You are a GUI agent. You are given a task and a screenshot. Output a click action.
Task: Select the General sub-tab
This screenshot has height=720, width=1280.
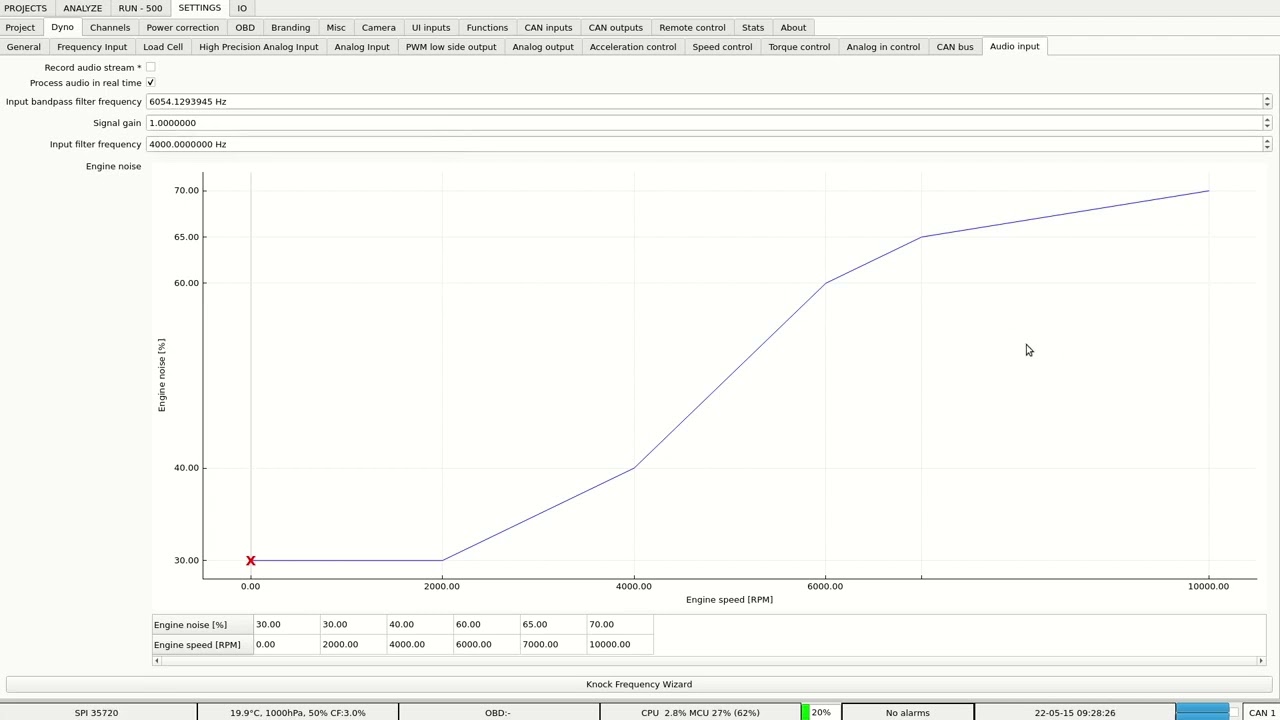click(x=24, y=47)
